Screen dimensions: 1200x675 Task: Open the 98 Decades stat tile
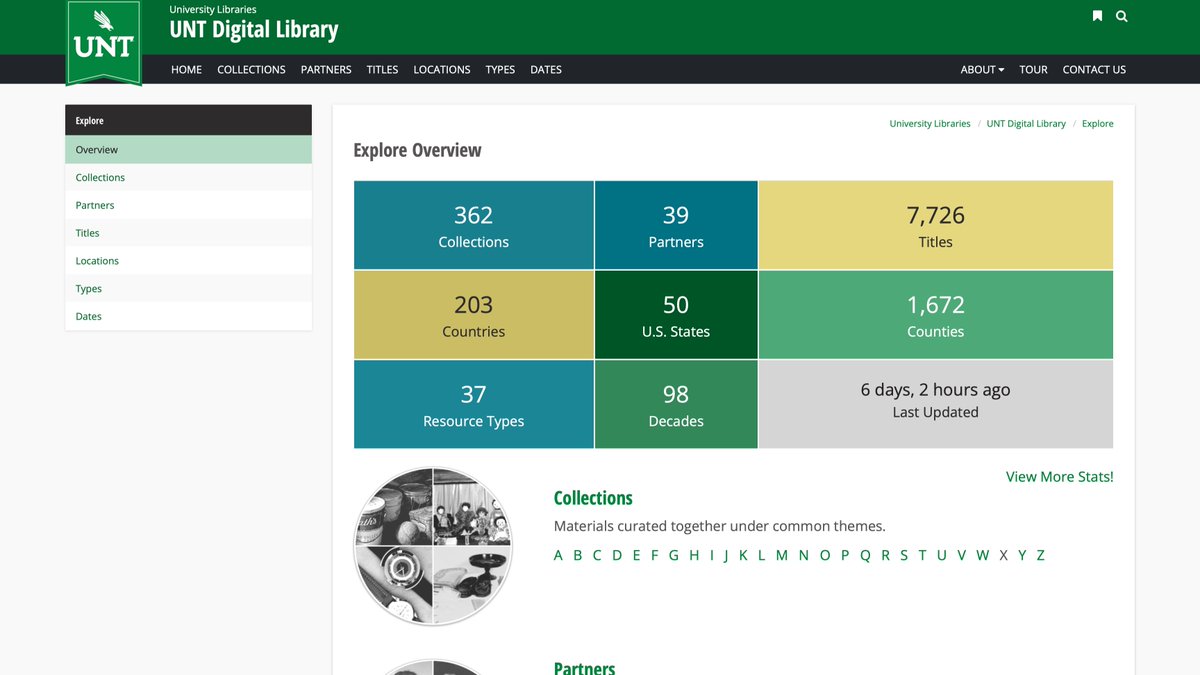[x=676, y=404]
